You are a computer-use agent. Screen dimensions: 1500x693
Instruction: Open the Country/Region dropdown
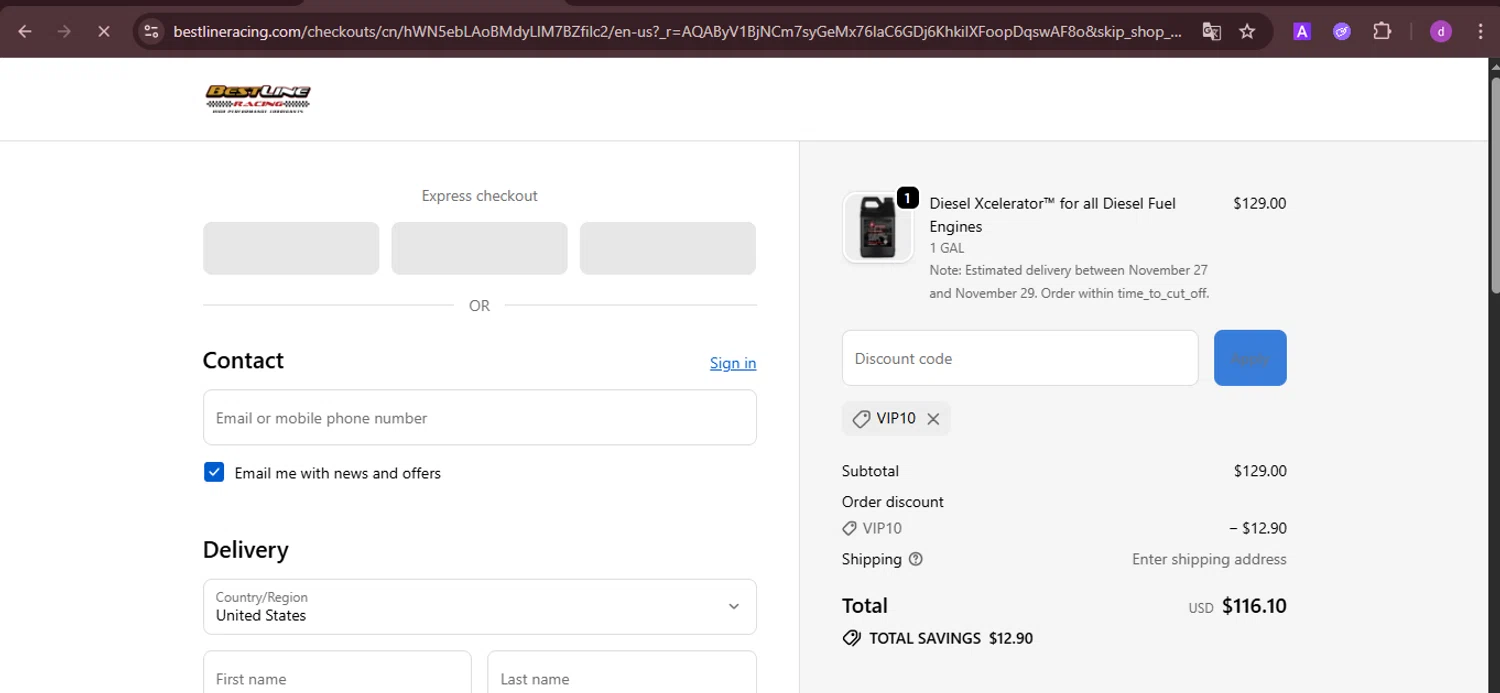click(x=480, y=606)
